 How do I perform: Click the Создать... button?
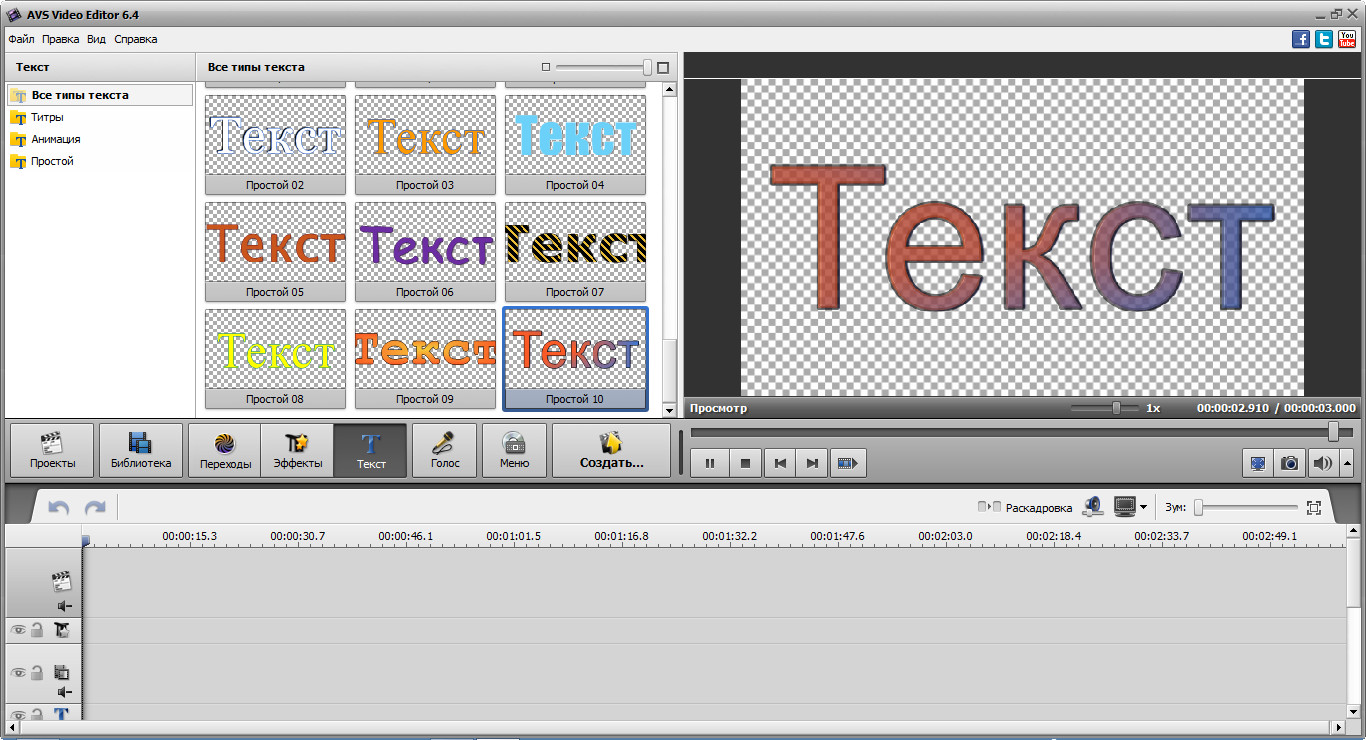coord(611,450)
